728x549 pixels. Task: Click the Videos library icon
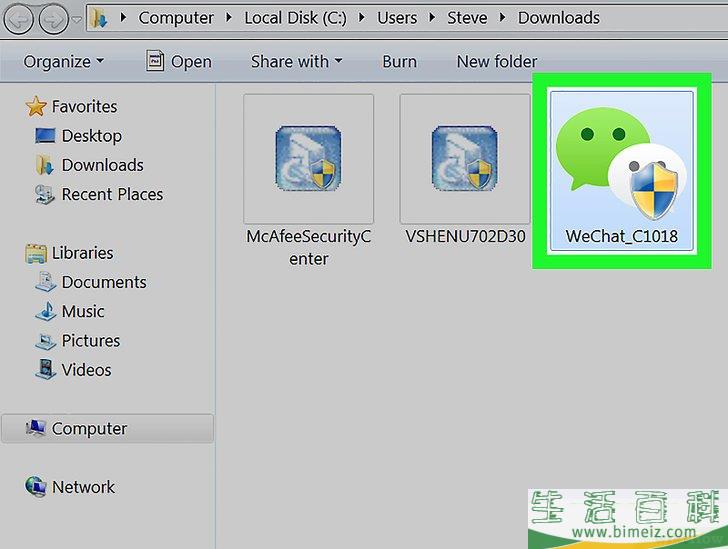[45, 370]
